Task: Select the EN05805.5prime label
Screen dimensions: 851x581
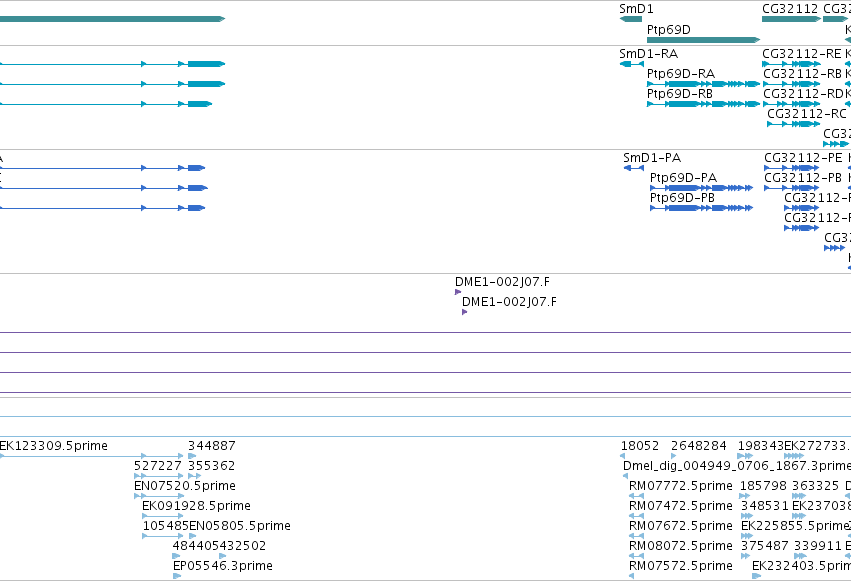Action: [x=239, y=526]
